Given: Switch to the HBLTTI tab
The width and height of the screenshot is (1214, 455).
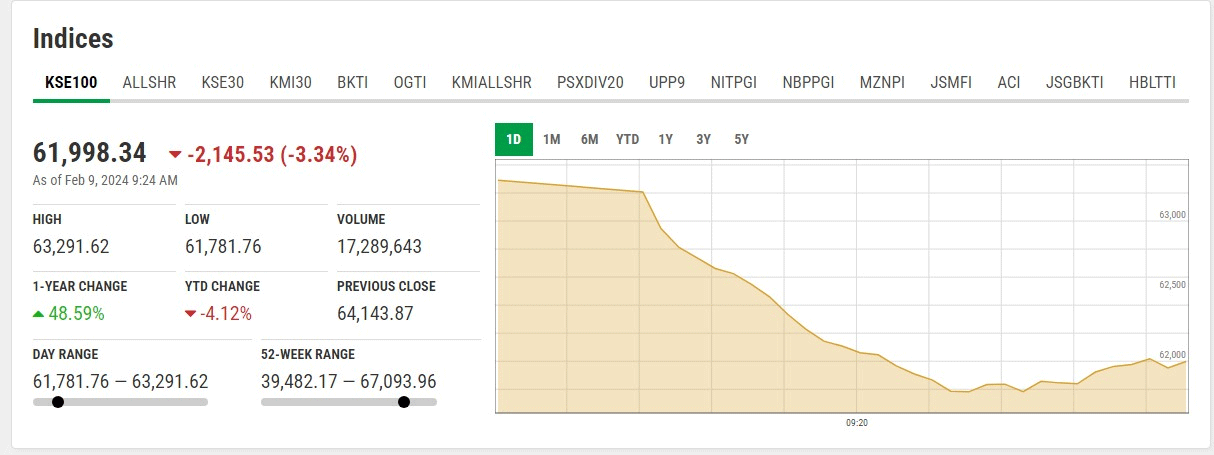Looking at the screenshot, I should [x=1152, y=82].
